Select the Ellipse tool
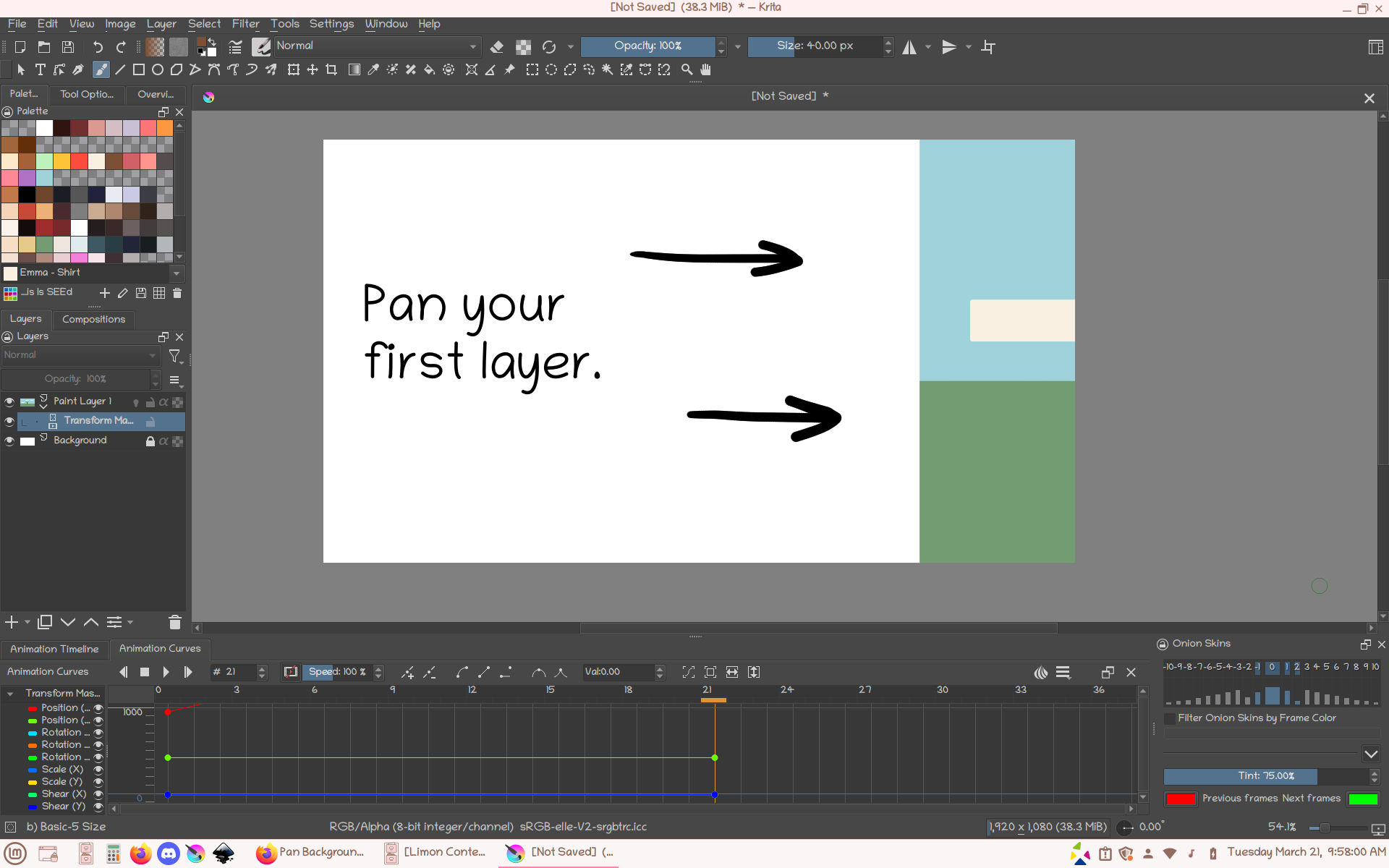 (157, 70)
